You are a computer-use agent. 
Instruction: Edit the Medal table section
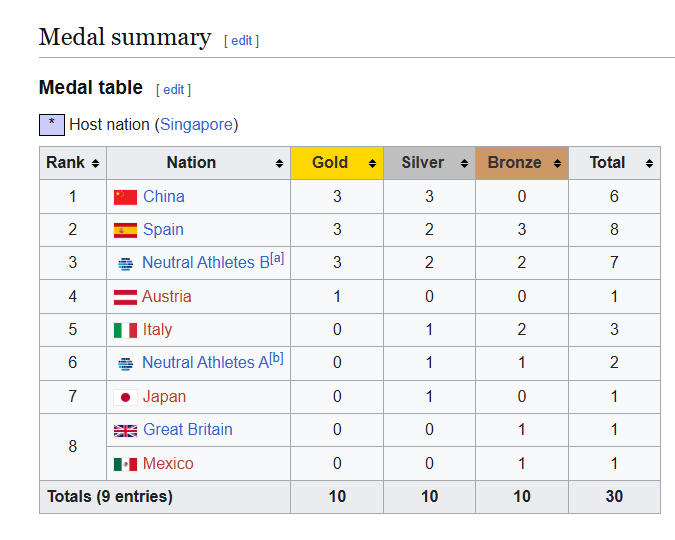pos(174,90)
